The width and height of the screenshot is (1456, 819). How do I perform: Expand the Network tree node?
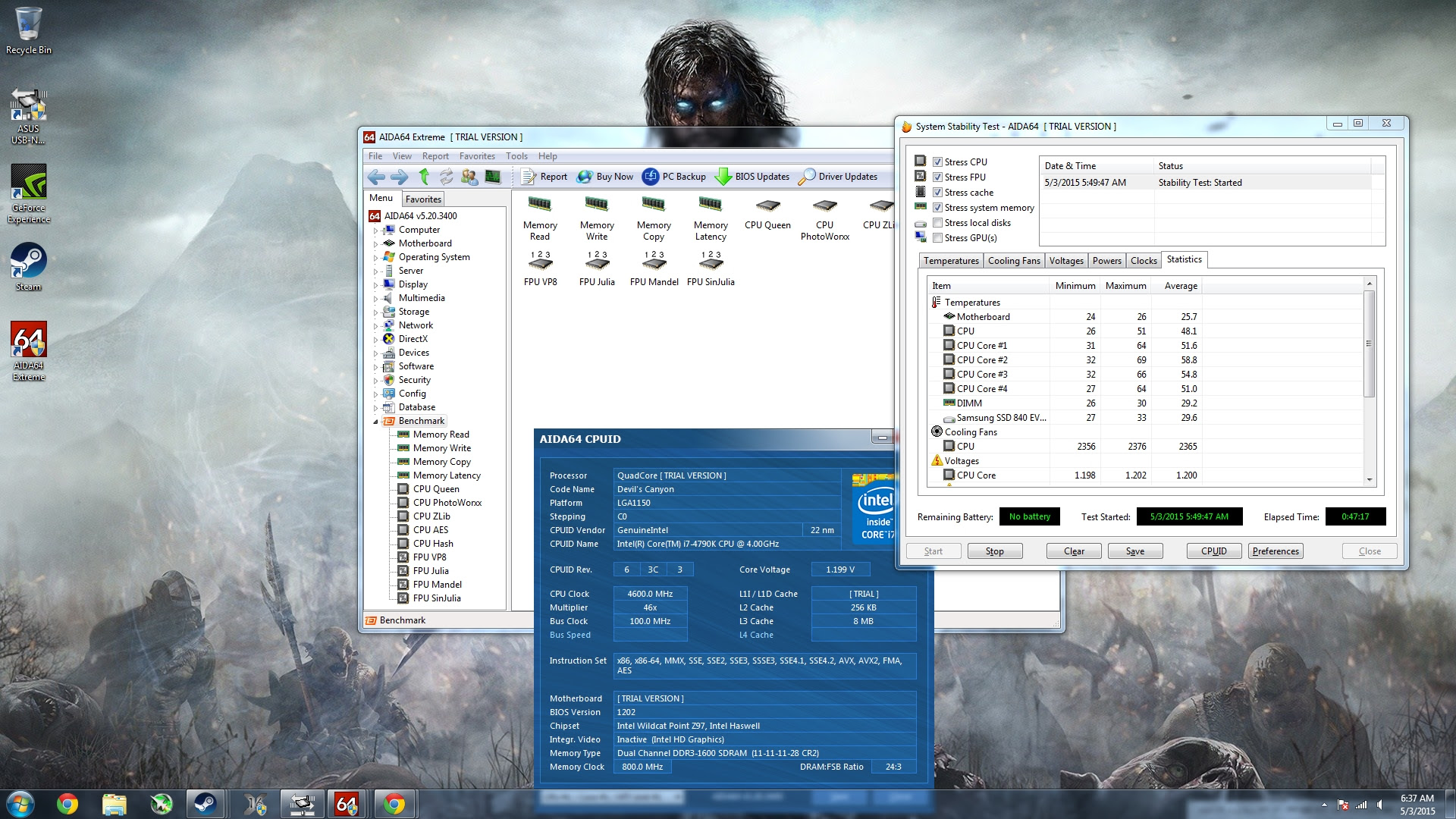click(x=375, y=325)
